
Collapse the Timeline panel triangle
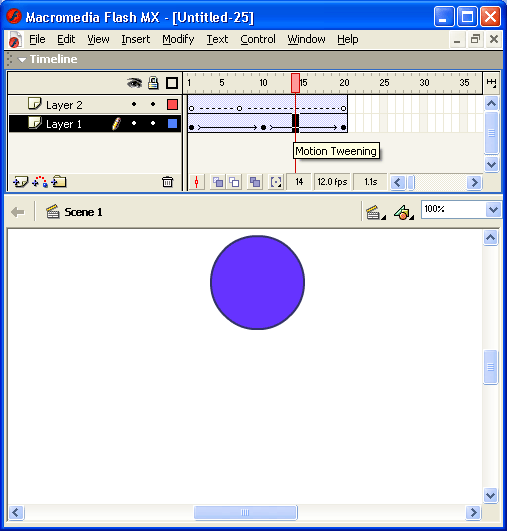tap(22, 60)
